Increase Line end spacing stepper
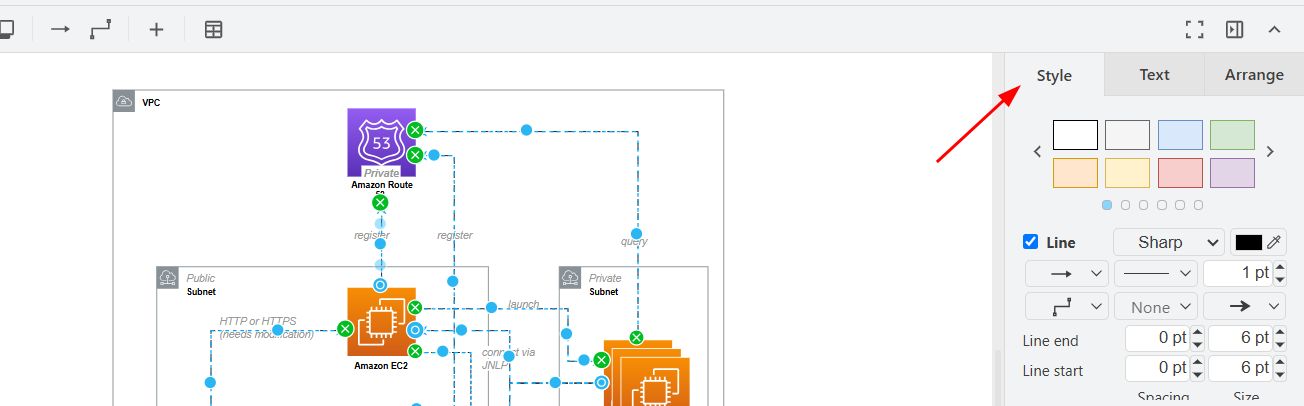1304x406 pixels. pyautogui.click(x=1197, y=333)
